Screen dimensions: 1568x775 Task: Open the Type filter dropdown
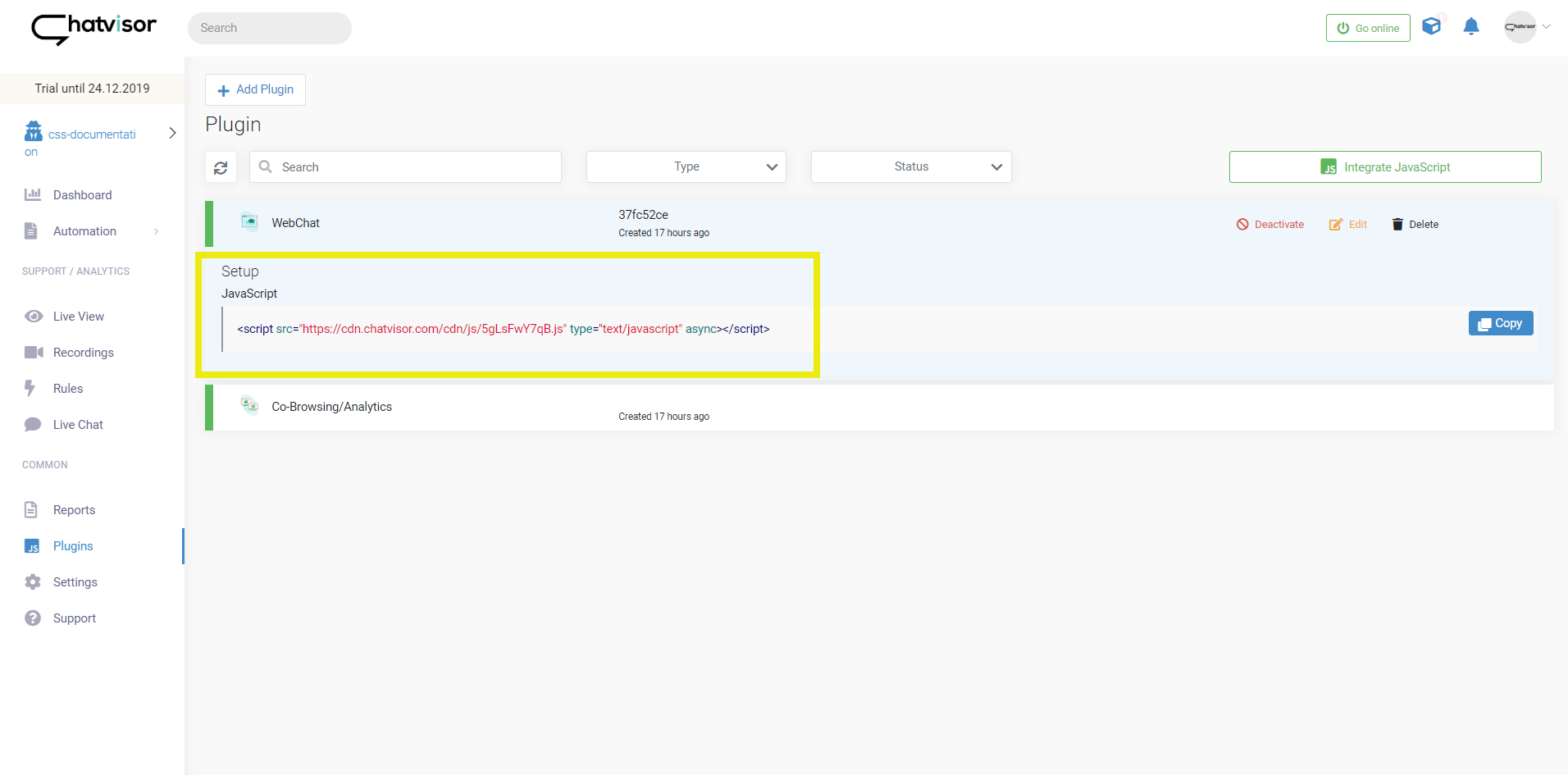click(686, 167)
